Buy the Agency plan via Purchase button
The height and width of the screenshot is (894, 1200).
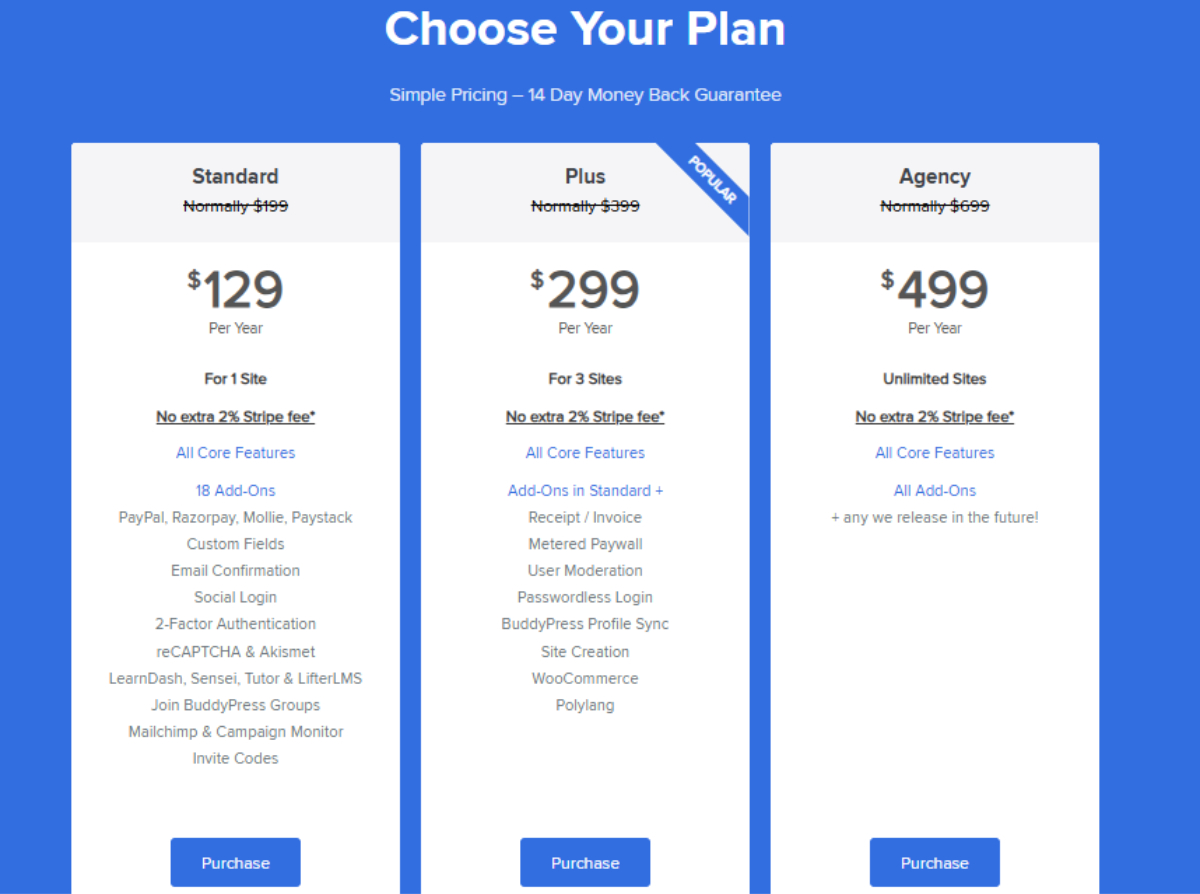(x=934, y=862)
